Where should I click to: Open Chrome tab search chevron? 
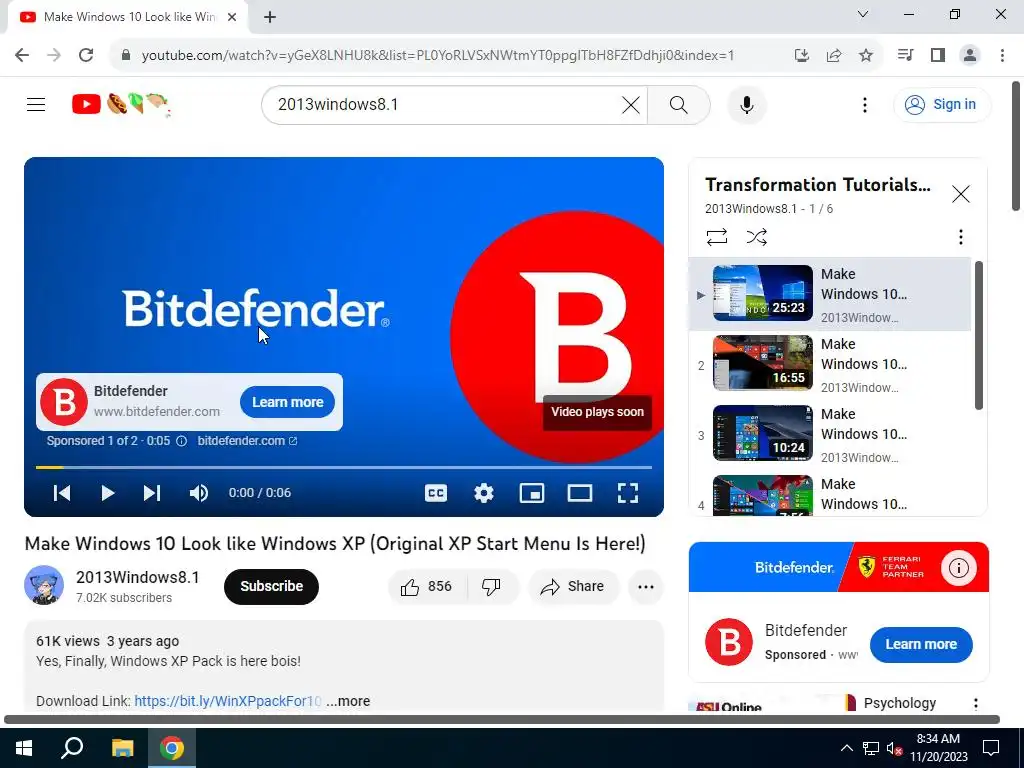(863, 14)
